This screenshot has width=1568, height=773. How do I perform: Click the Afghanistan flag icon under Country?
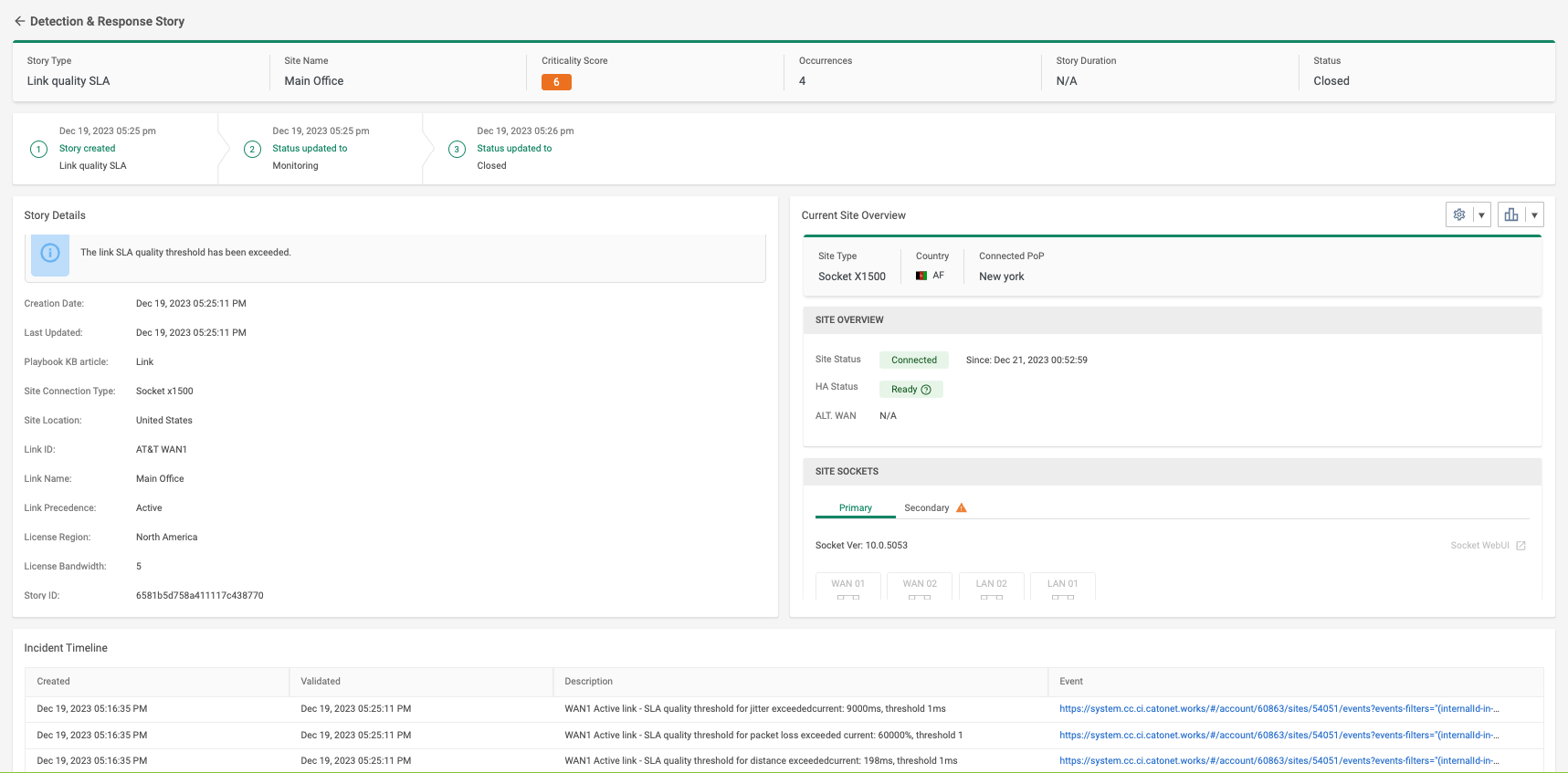click(x=921, y=276)
